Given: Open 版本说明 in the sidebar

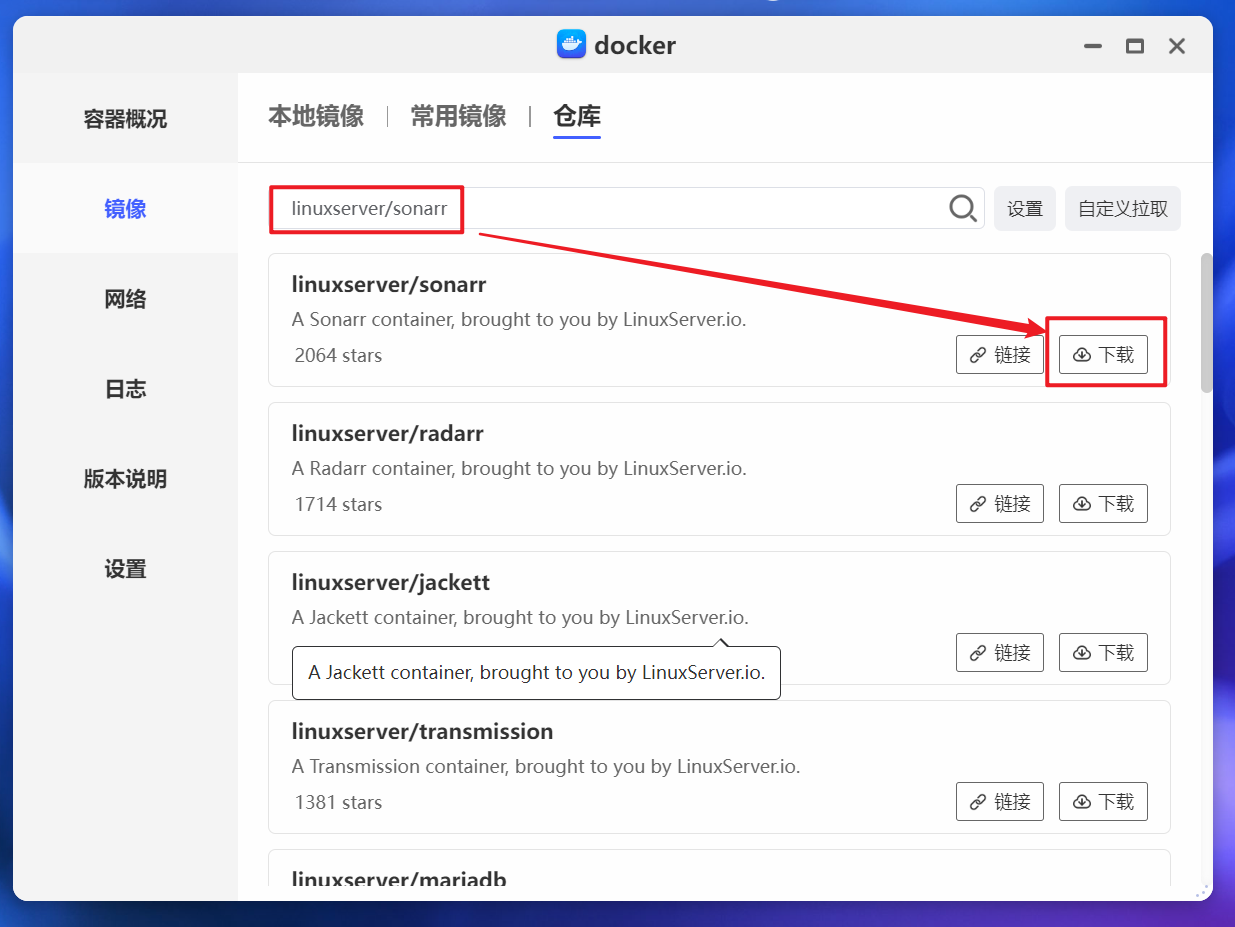Looking at the screenshot, I should tap(125, 479).
